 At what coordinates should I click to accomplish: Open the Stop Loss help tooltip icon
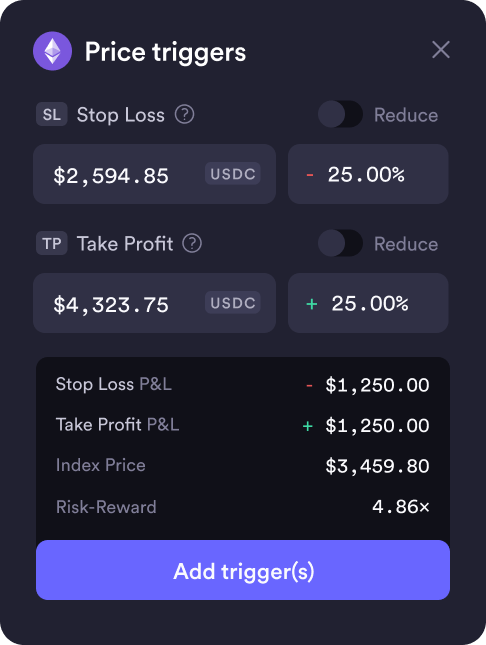(184, 114)
